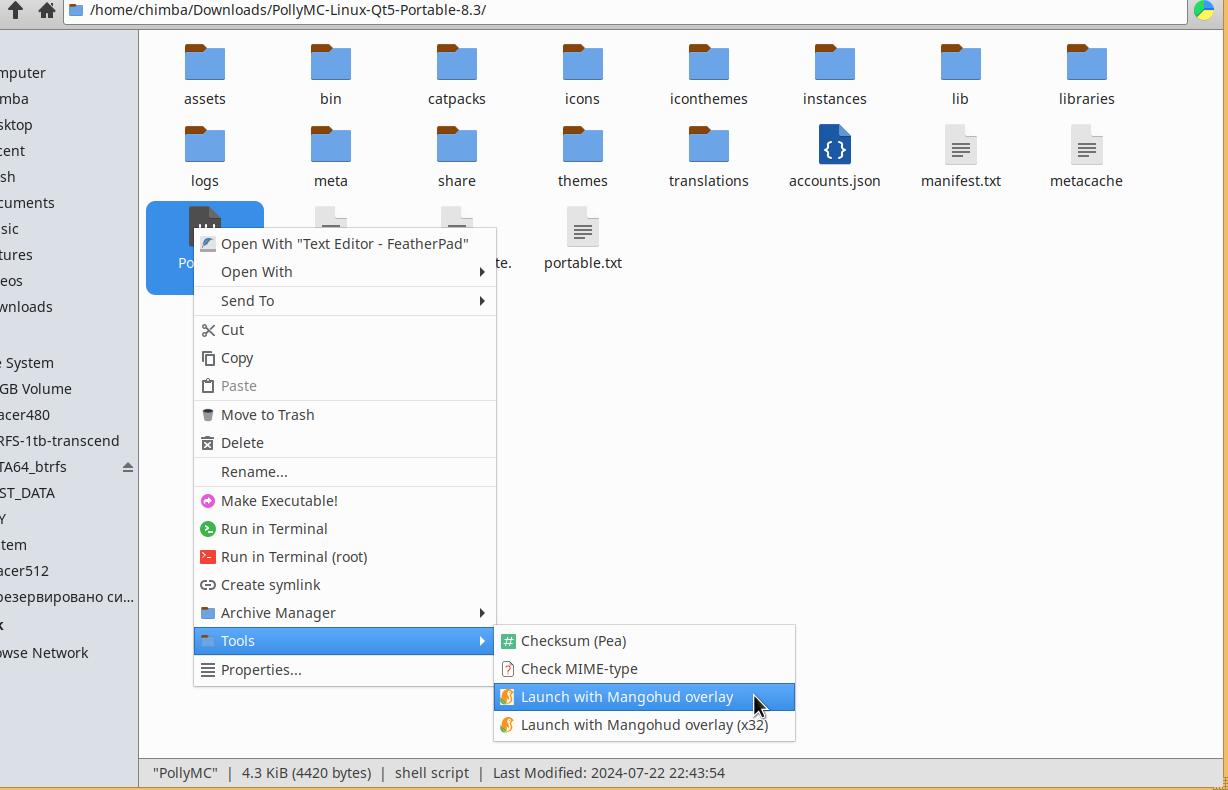
Task: Open the instances folder
Action: (835, 75)
